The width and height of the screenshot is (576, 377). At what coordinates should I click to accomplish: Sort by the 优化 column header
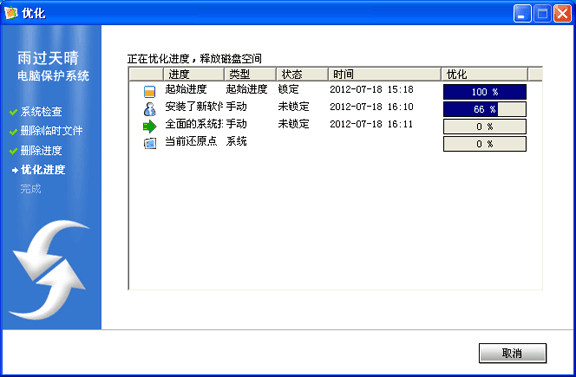484,74
